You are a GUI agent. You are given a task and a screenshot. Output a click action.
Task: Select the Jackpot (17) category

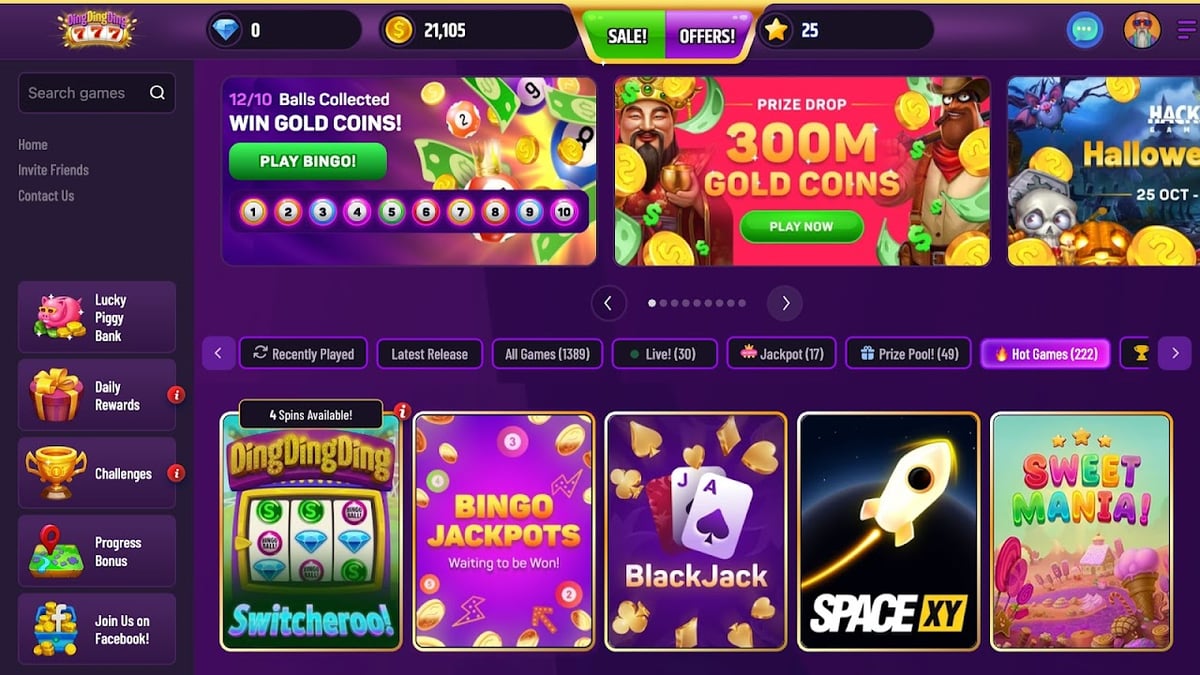[781, 353]
